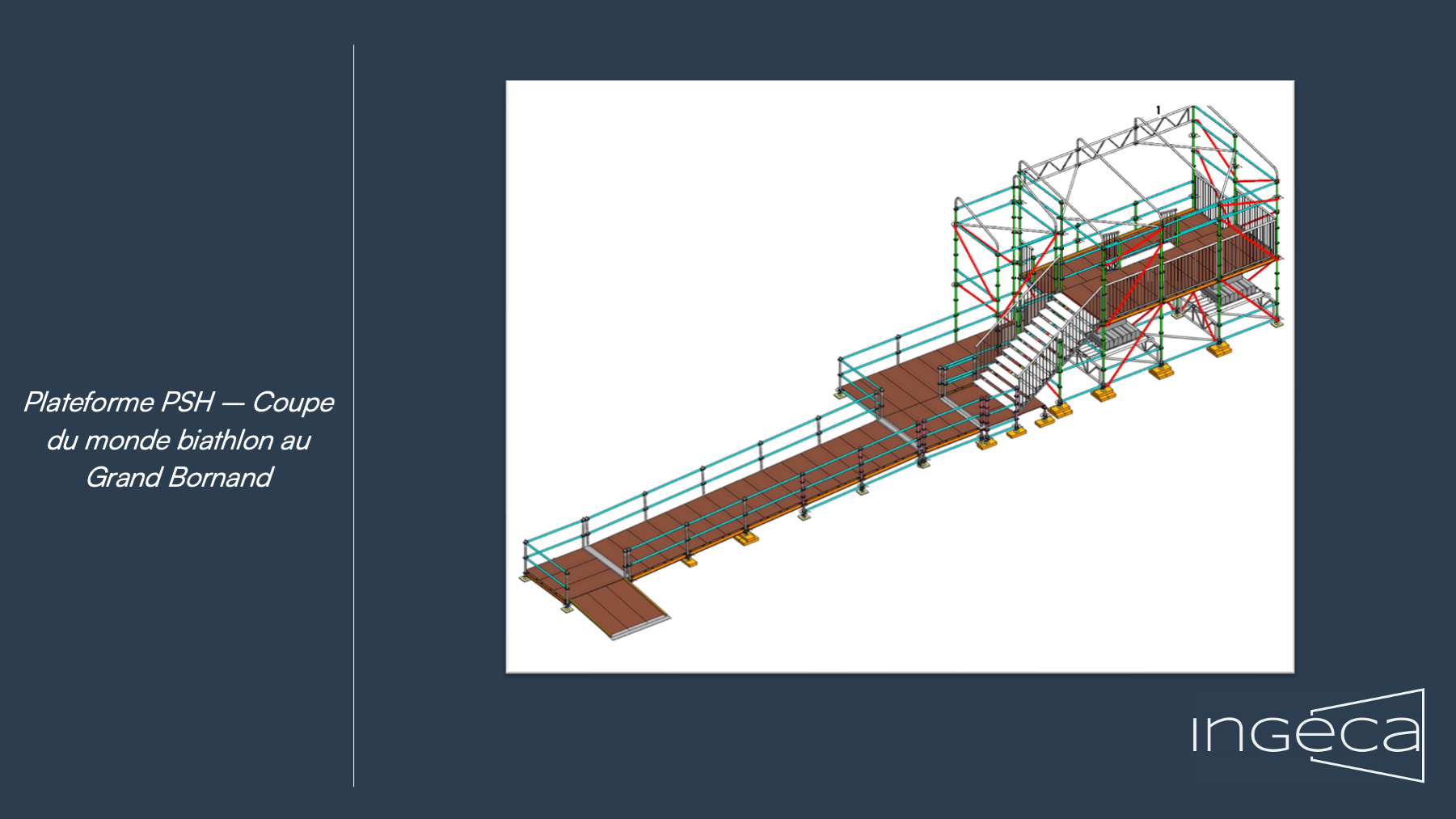This screenshot has width=1456, height=819.
Task: Click the words 'Grand Bornand' in the title
Action: click(x=179, y=477)
